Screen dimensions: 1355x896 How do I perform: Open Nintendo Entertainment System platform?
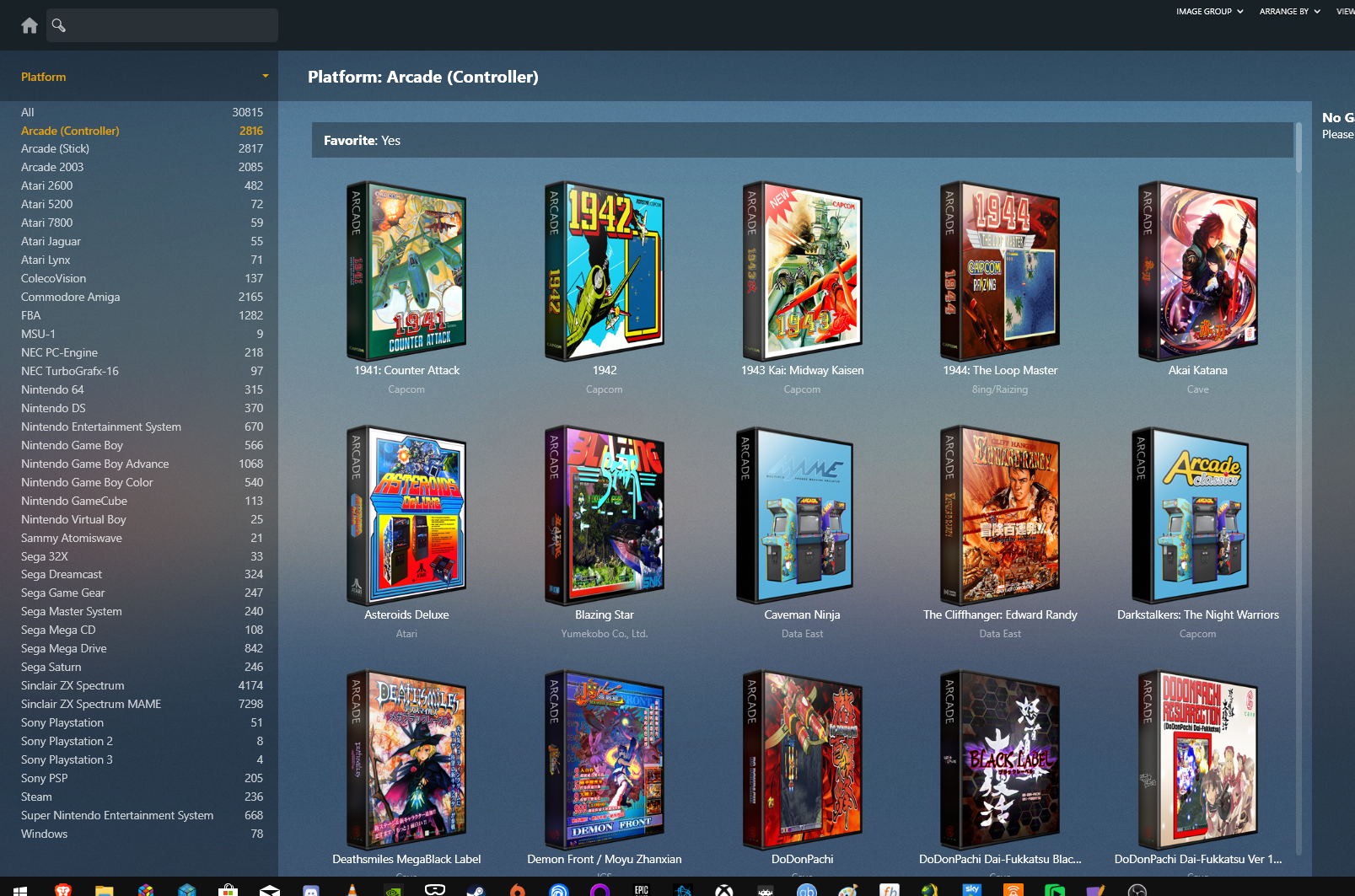click(x=142, y=427)
